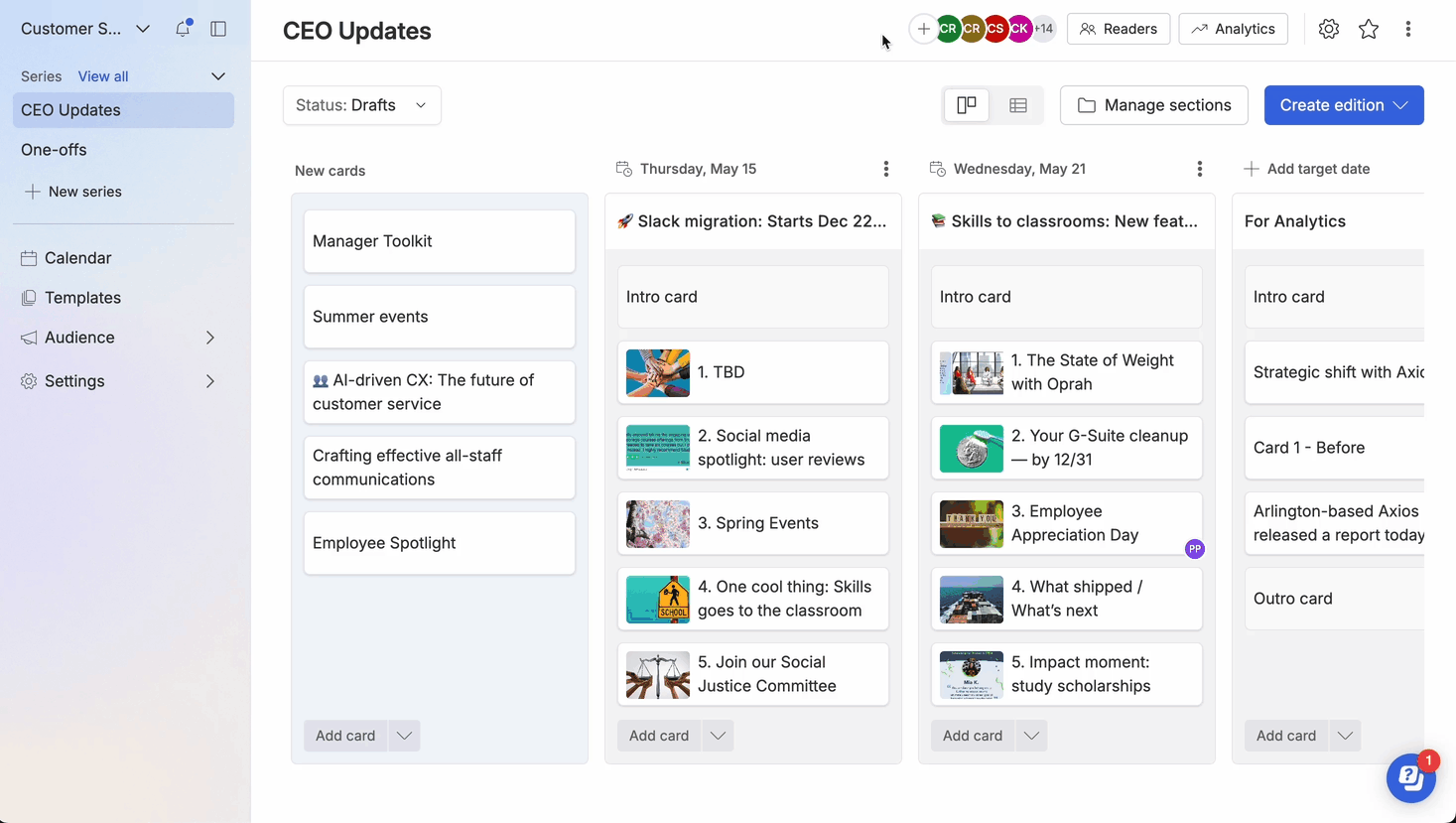
Task: Open the Status: Drafts filter dropdown
Action: [x=362, y=105]
